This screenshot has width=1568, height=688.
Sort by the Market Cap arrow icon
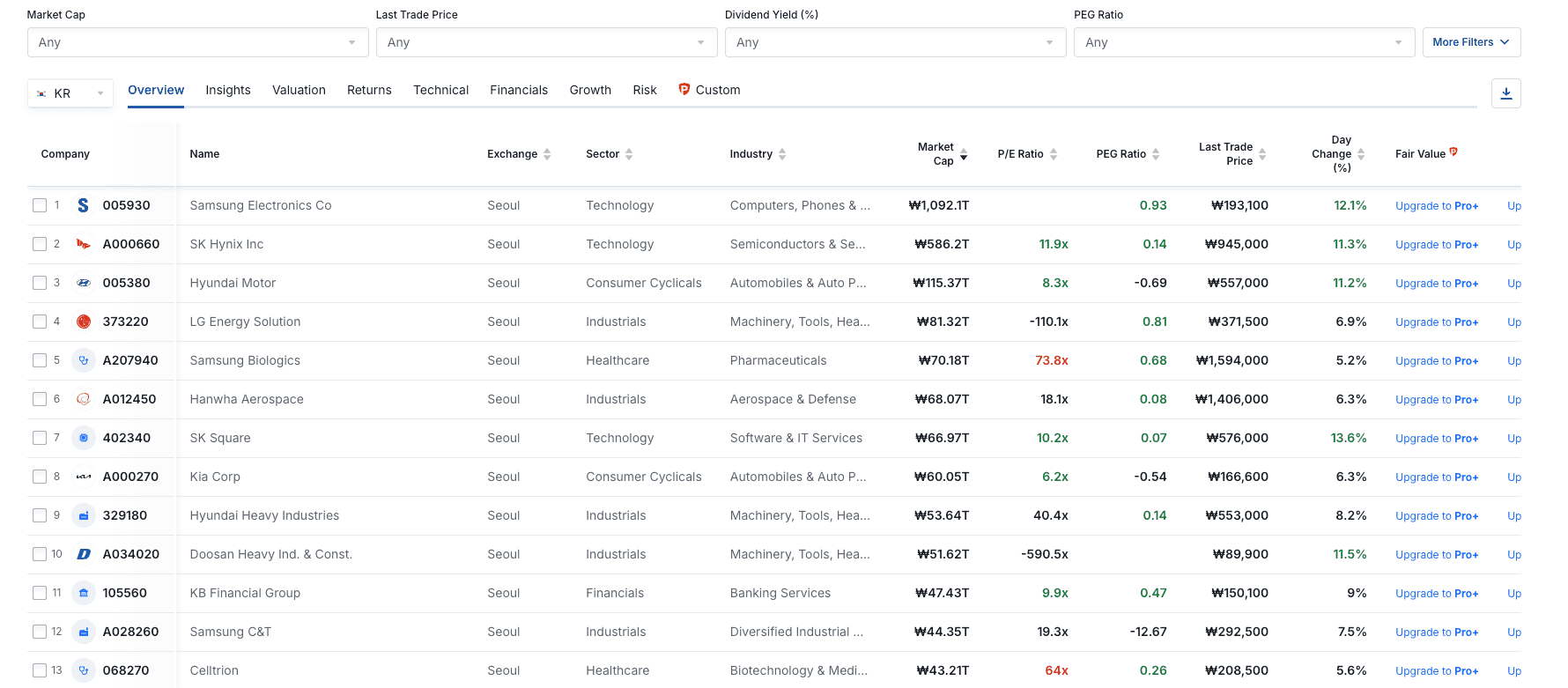pyautogui.click(x=964, y=155)
